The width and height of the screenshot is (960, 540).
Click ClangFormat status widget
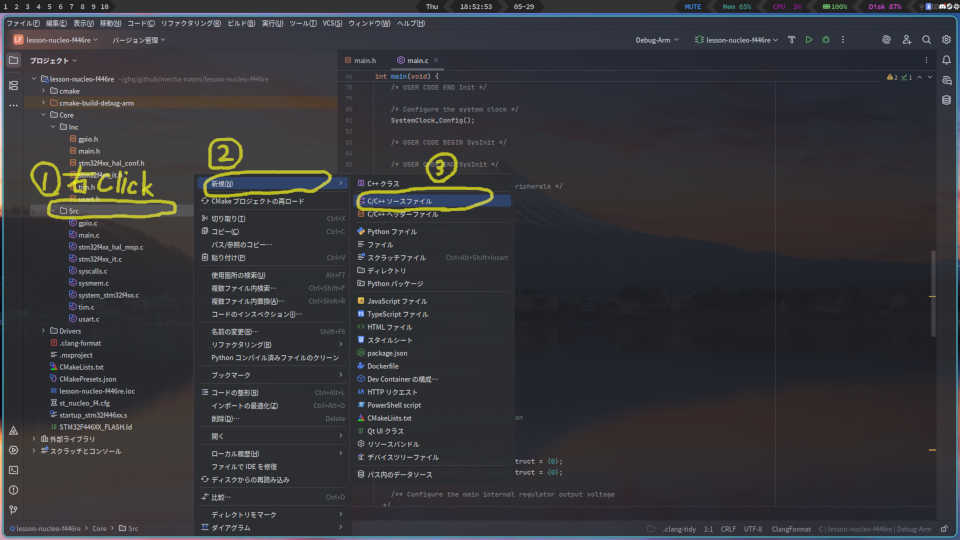point(791,529)
